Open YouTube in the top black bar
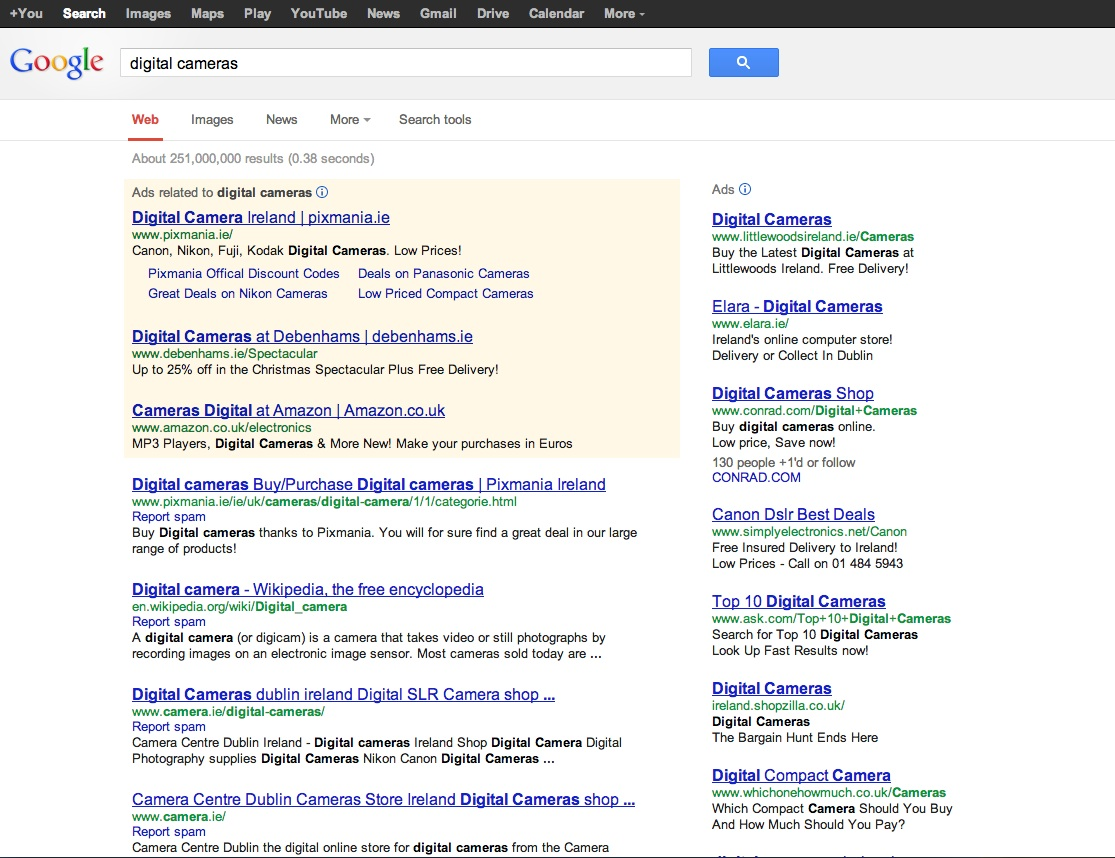Image resolution: width=1115 pixels, height=858 pixels. pyautogui.click(x=319, y=13)
